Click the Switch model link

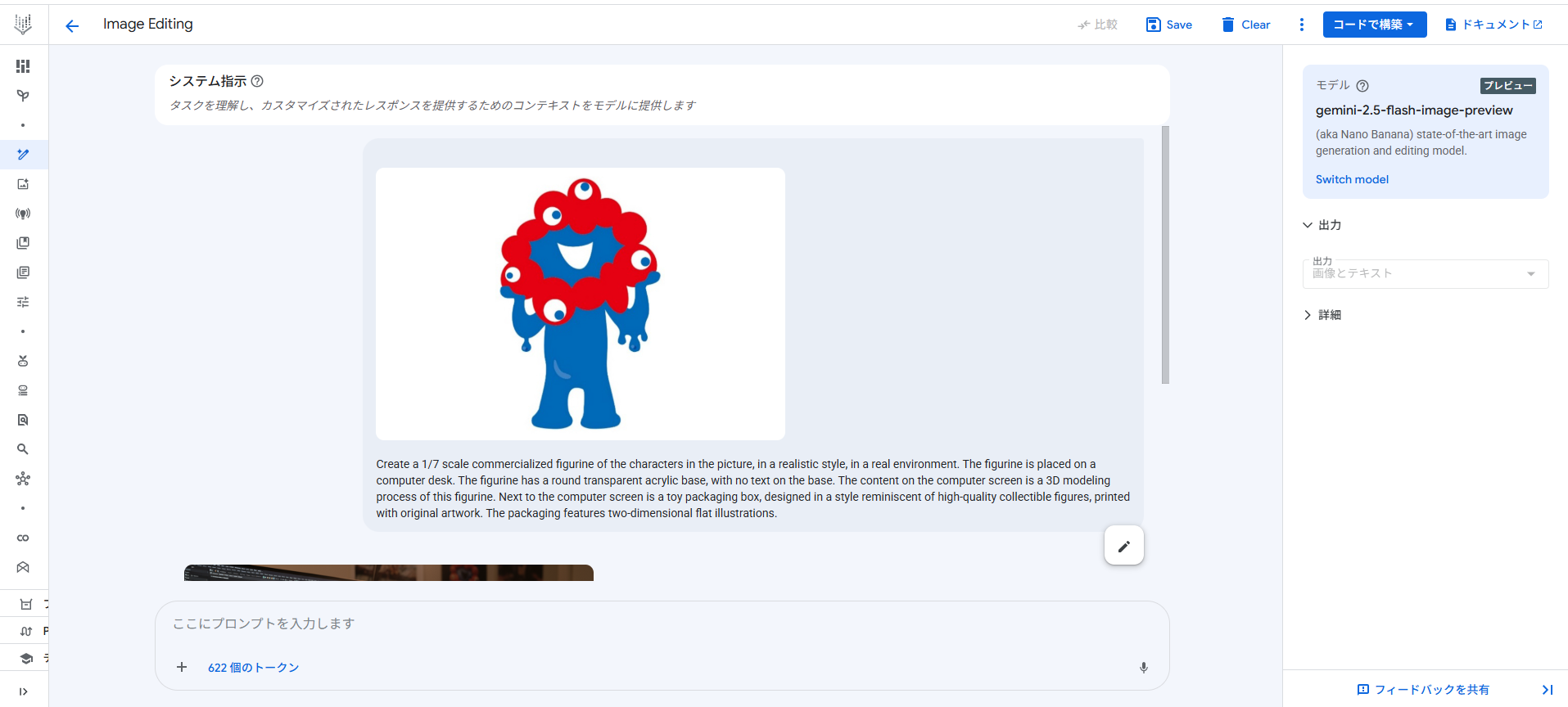[x=1352, y=179]
